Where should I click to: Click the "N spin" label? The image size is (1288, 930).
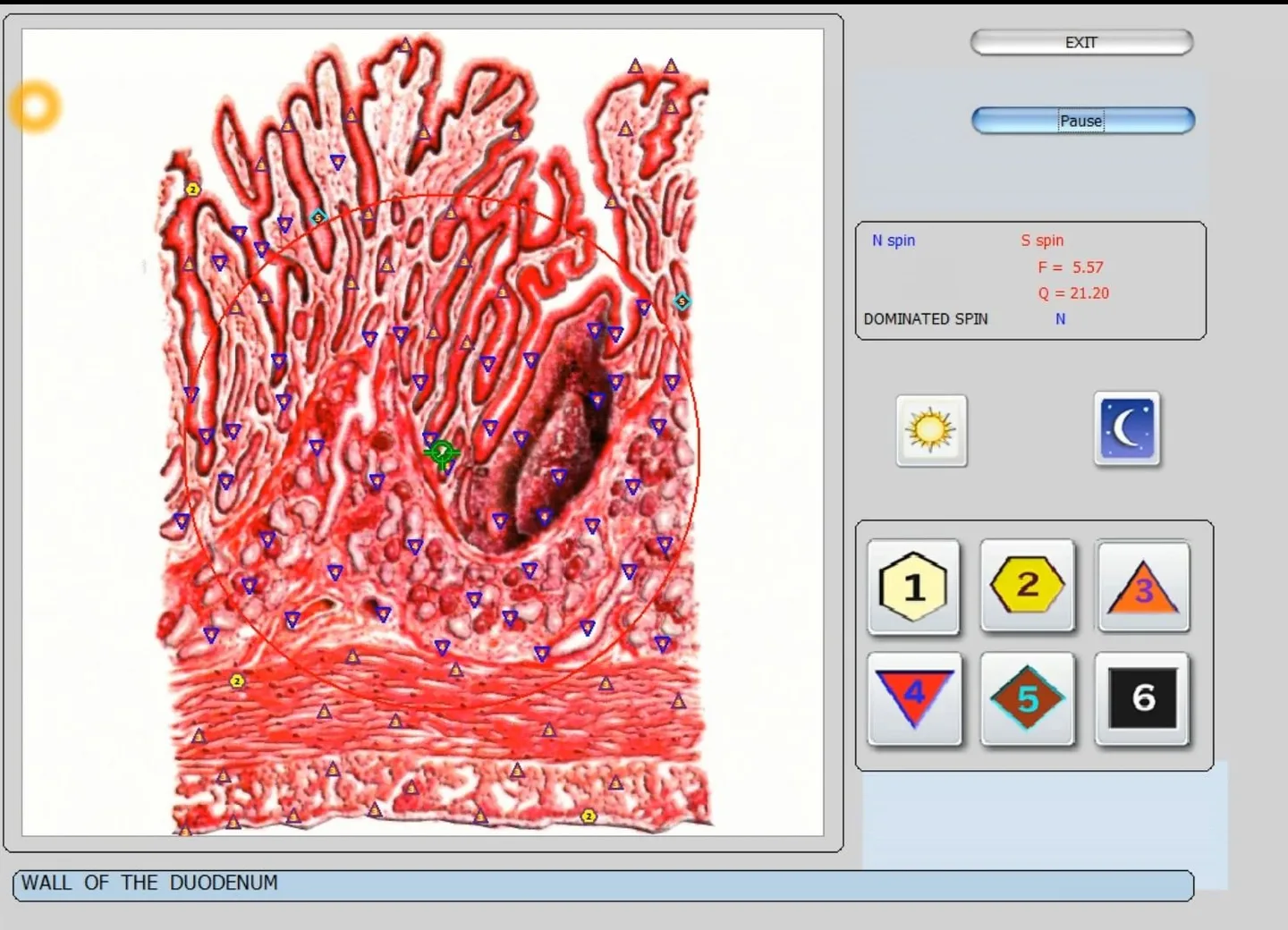(x=894, y=241)
